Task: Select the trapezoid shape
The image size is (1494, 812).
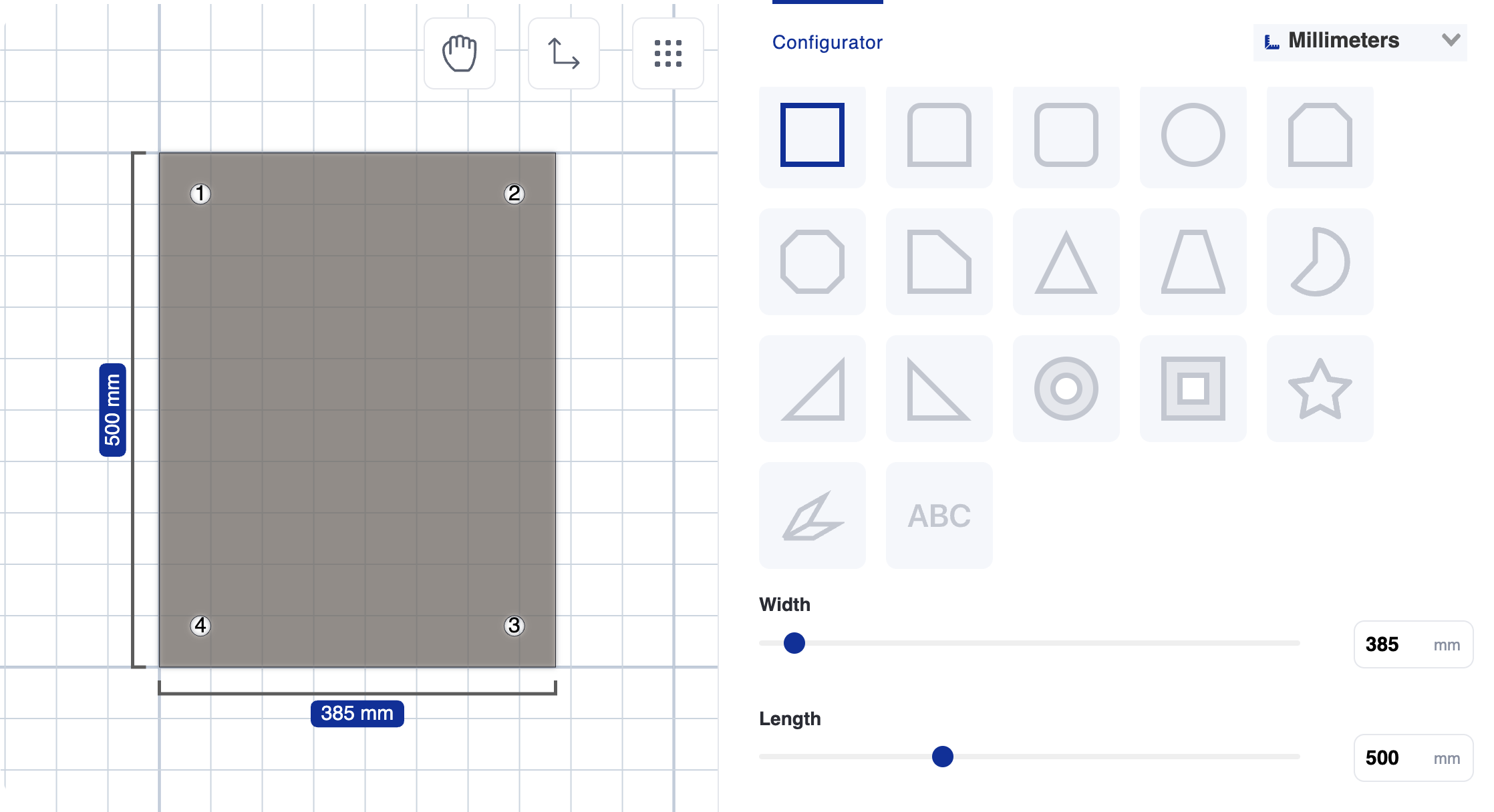Action: tap(1193, 262)
